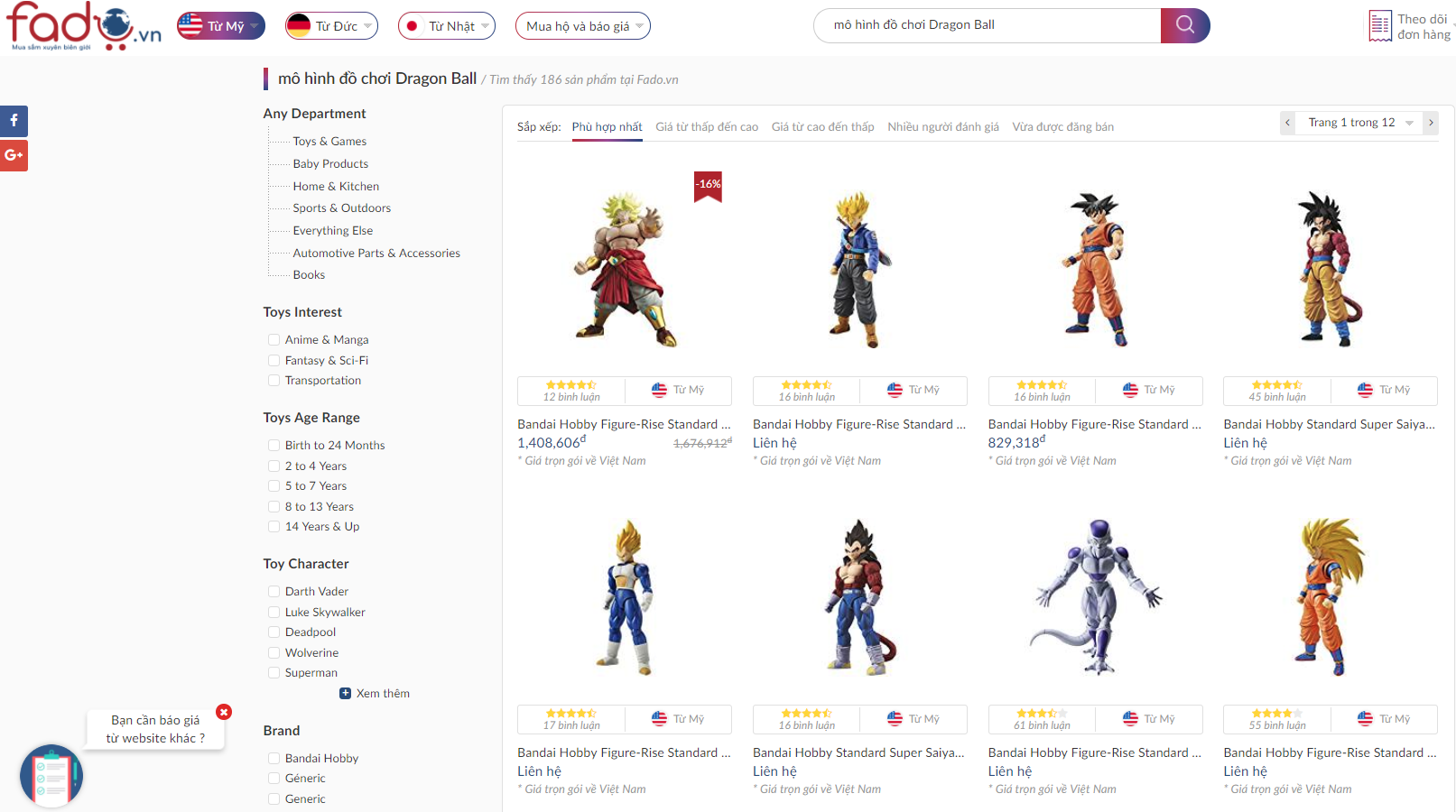Open the order tracking list icon
The height and width of the screenshot is (812, 1456).
point(1380,26)
